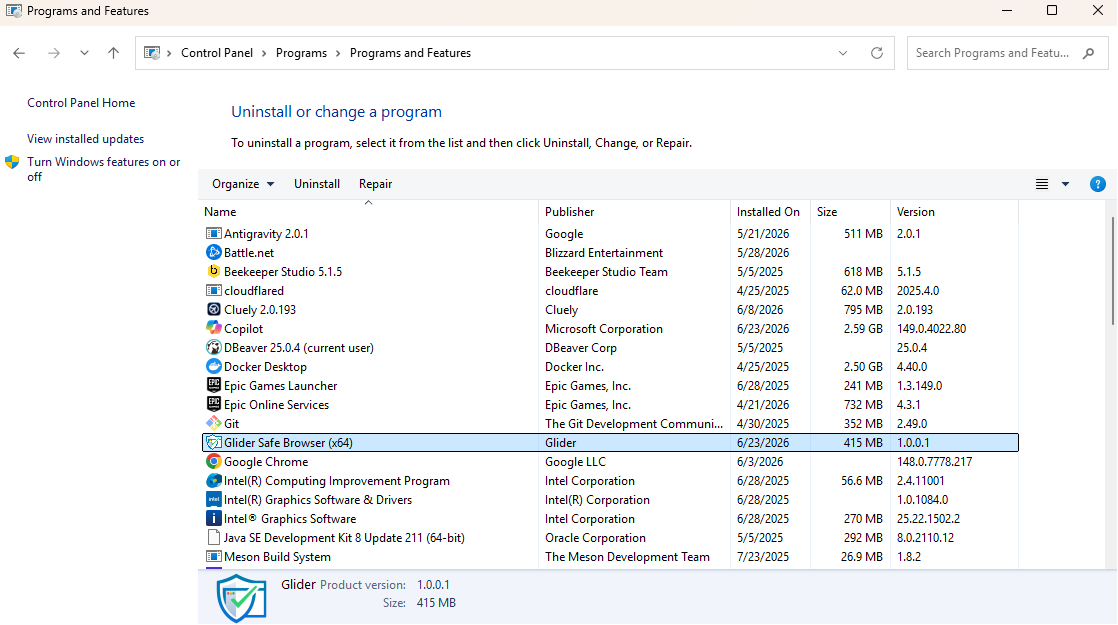Click the Java SE Development Kit icon
Screen dimensions: 1118x625
click(x=213, y=537)
